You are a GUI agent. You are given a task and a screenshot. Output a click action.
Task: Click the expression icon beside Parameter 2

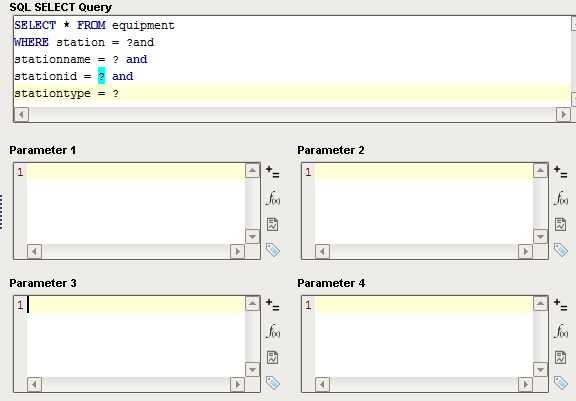561,172
